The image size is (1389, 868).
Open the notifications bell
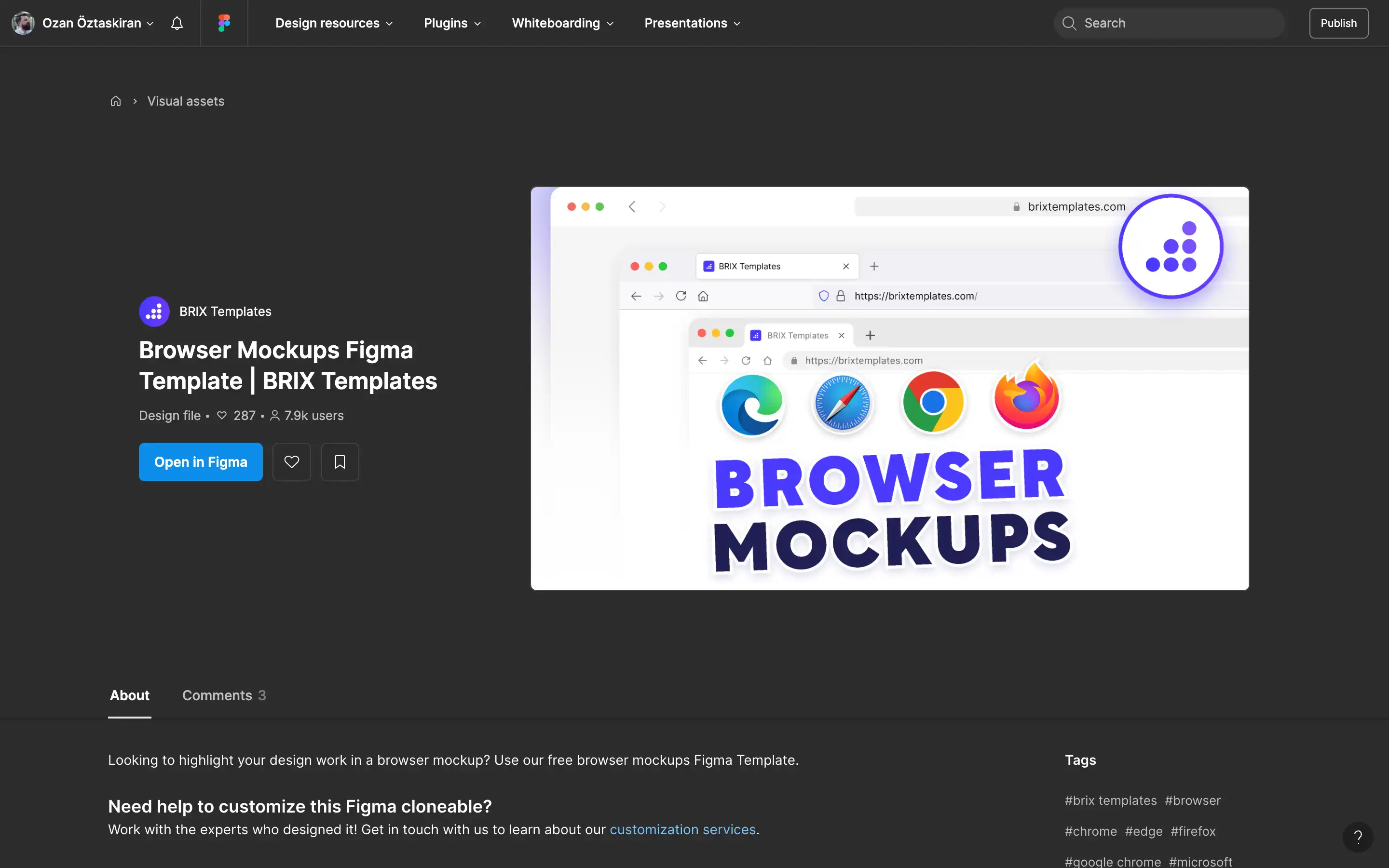[x=177, y=23]
